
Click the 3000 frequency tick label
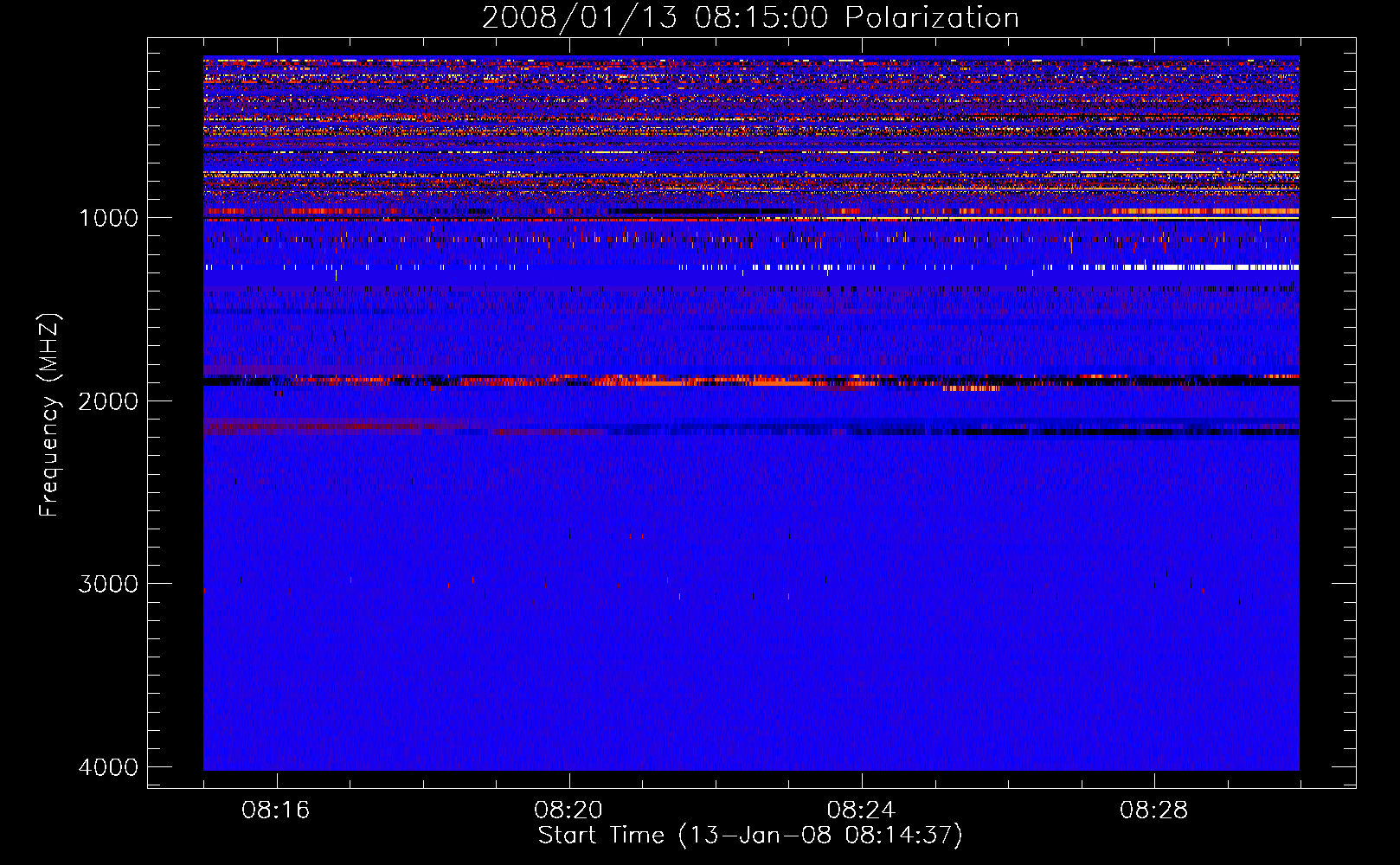click(x=108, y=584)
